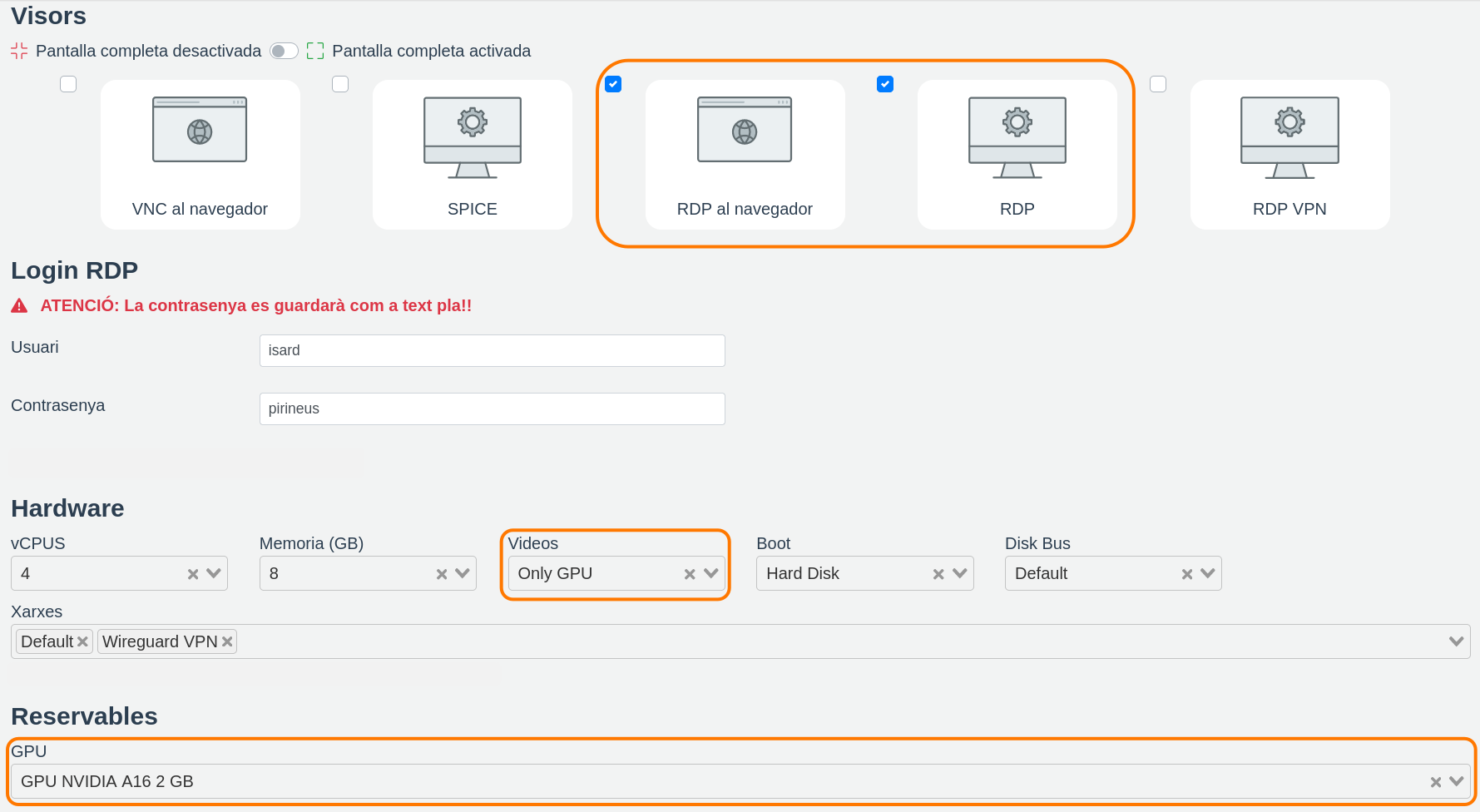The height and width of the screenshot is (812, 1480).
Task: Click the VNC al navegador viewer icon
Action: point(200,130)
